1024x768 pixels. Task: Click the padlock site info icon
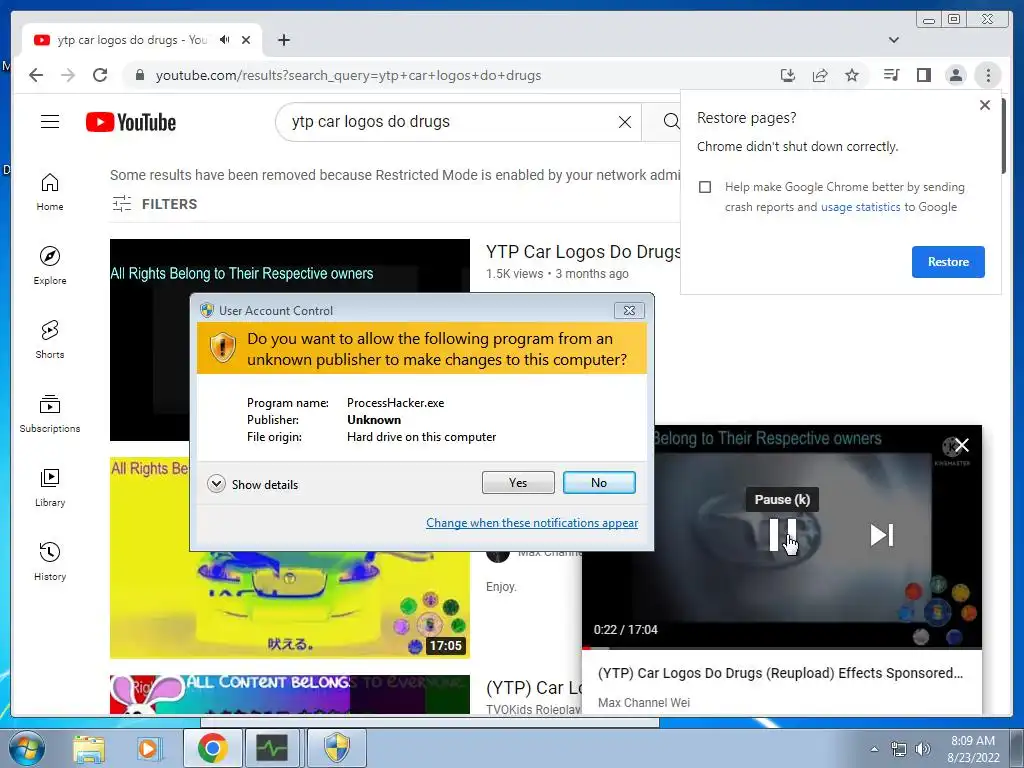(139, 75)
